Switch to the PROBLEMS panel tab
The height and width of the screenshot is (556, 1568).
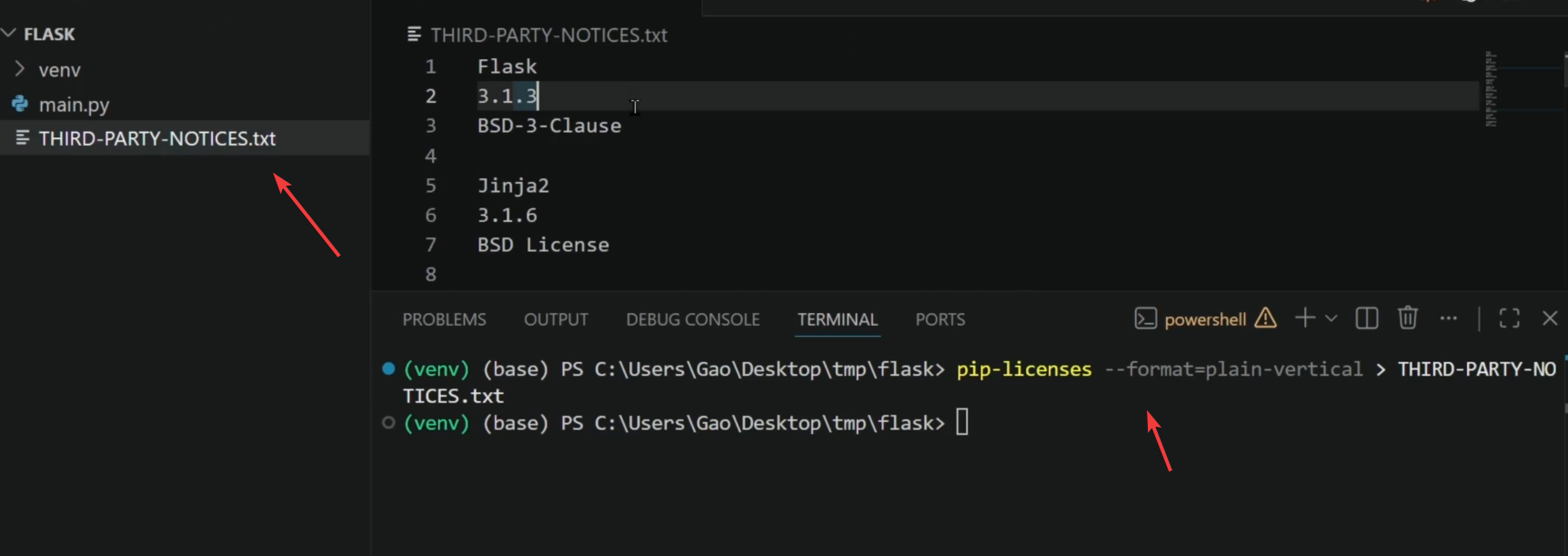[444, 319]
